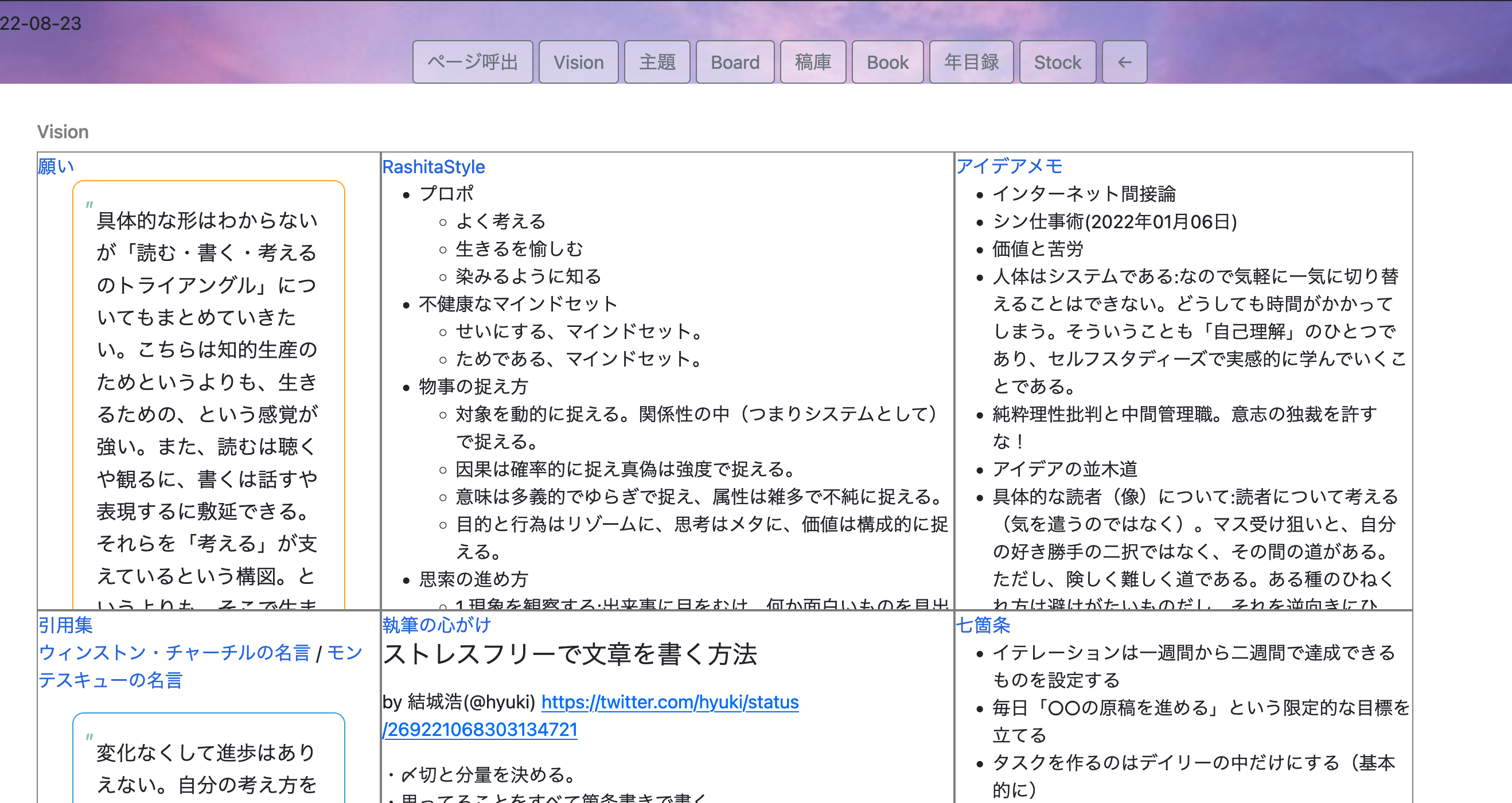Open the 執筆の心がけ link
The height and width of the screenshot is (803, 1512).
[x=436, y=625]
